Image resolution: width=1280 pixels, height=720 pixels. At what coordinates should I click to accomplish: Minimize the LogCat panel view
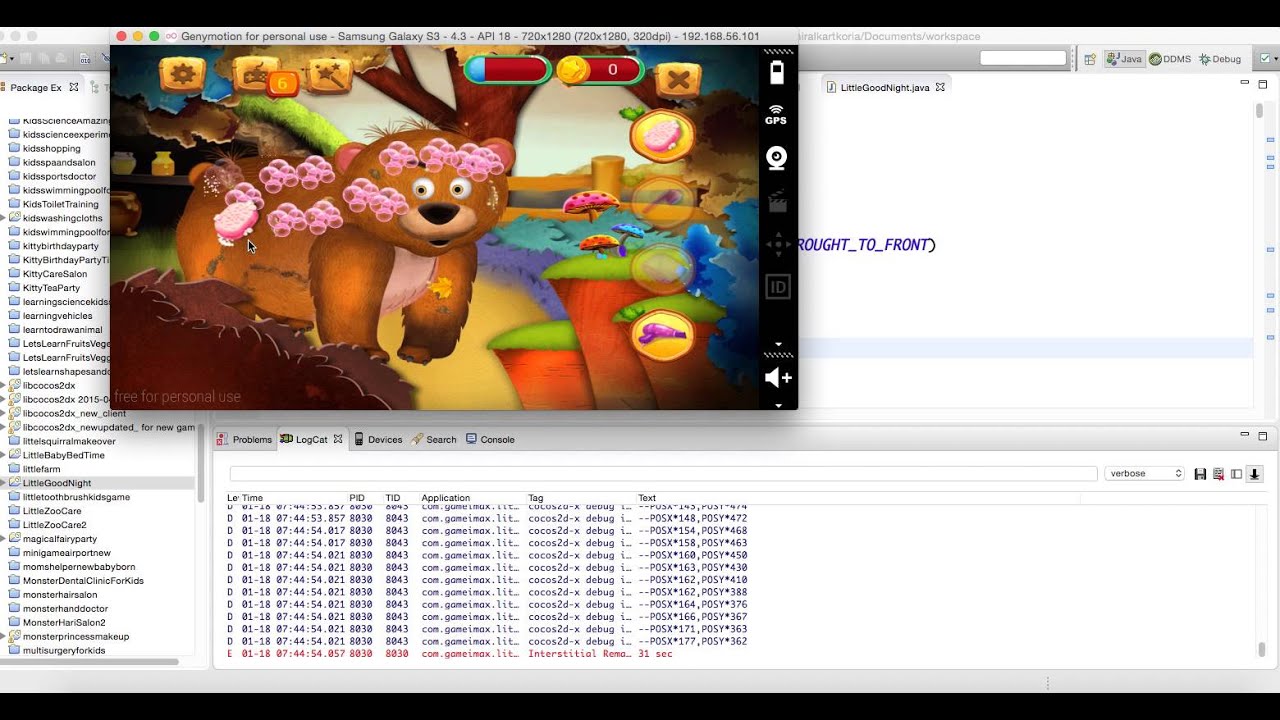point(1245,435)
